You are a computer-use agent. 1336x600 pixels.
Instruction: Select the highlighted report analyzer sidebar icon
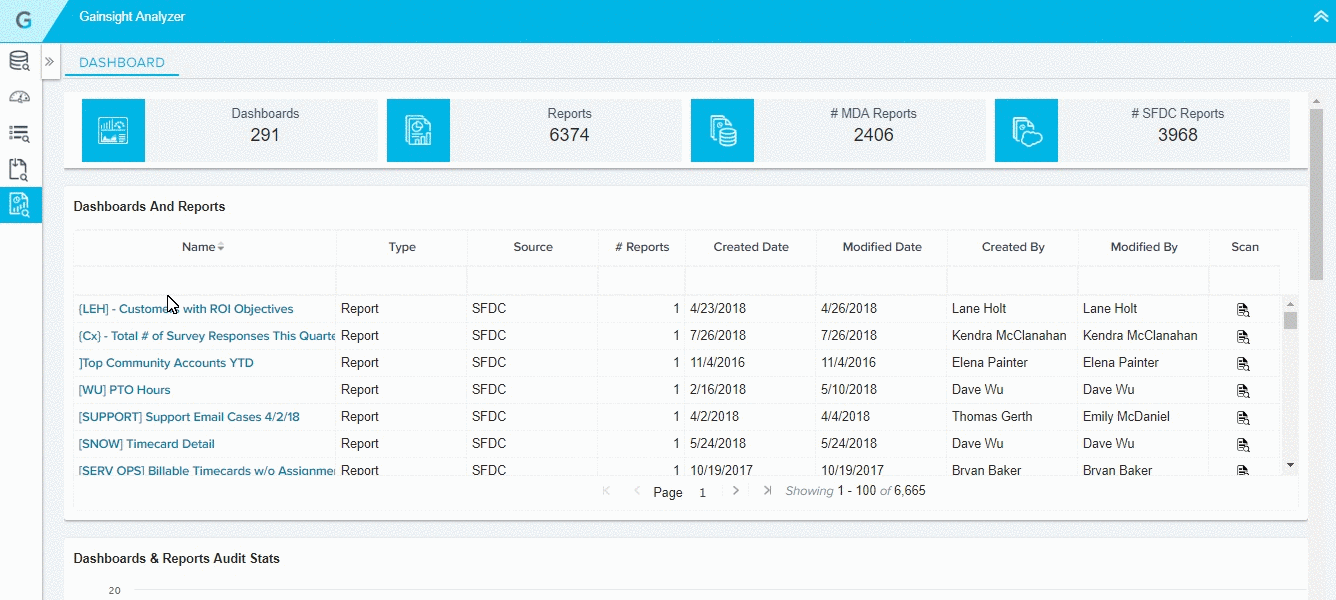pyautogui.click(x=20, y=205)
